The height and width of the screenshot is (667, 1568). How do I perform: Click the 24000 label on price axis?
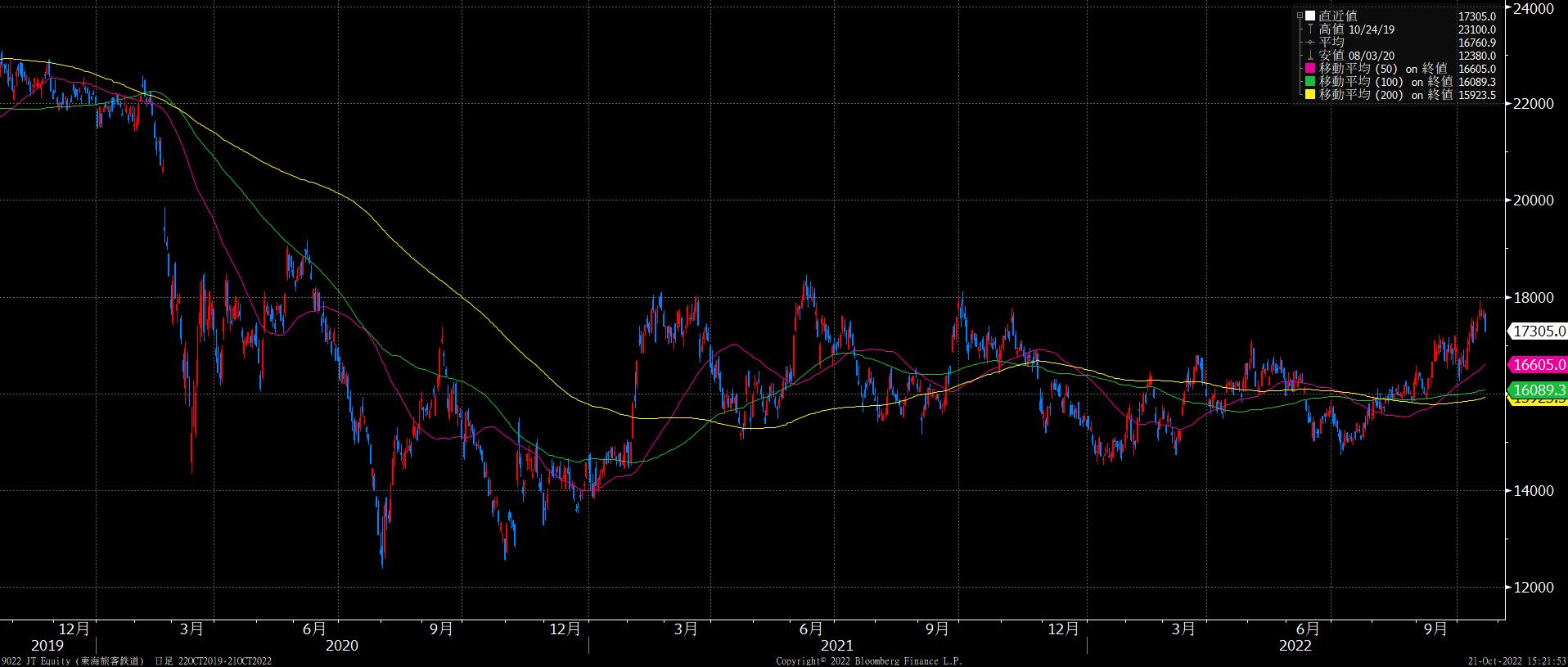(x=1534, y=8)
